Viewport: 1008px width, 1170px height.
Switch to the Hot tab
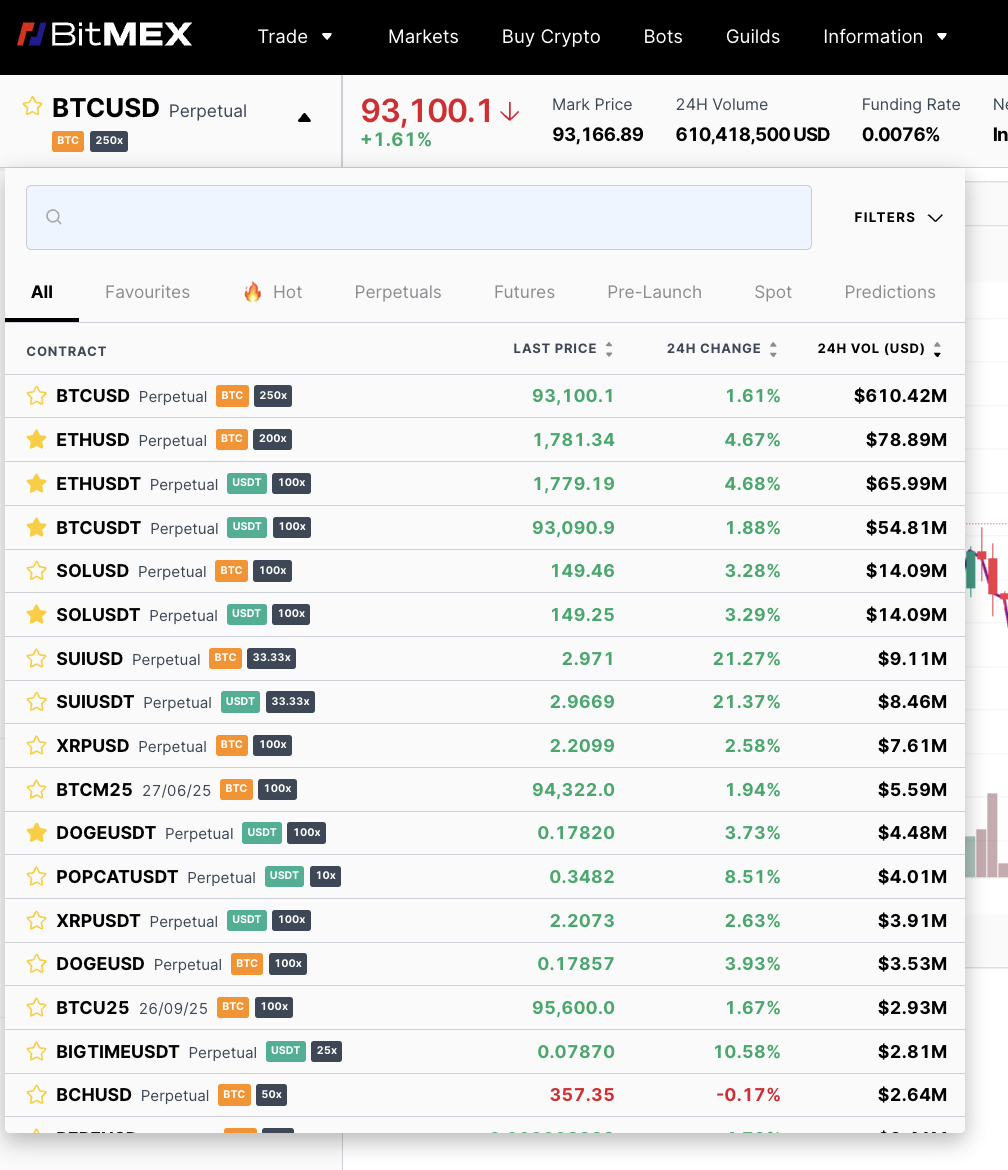pos(273,292)
